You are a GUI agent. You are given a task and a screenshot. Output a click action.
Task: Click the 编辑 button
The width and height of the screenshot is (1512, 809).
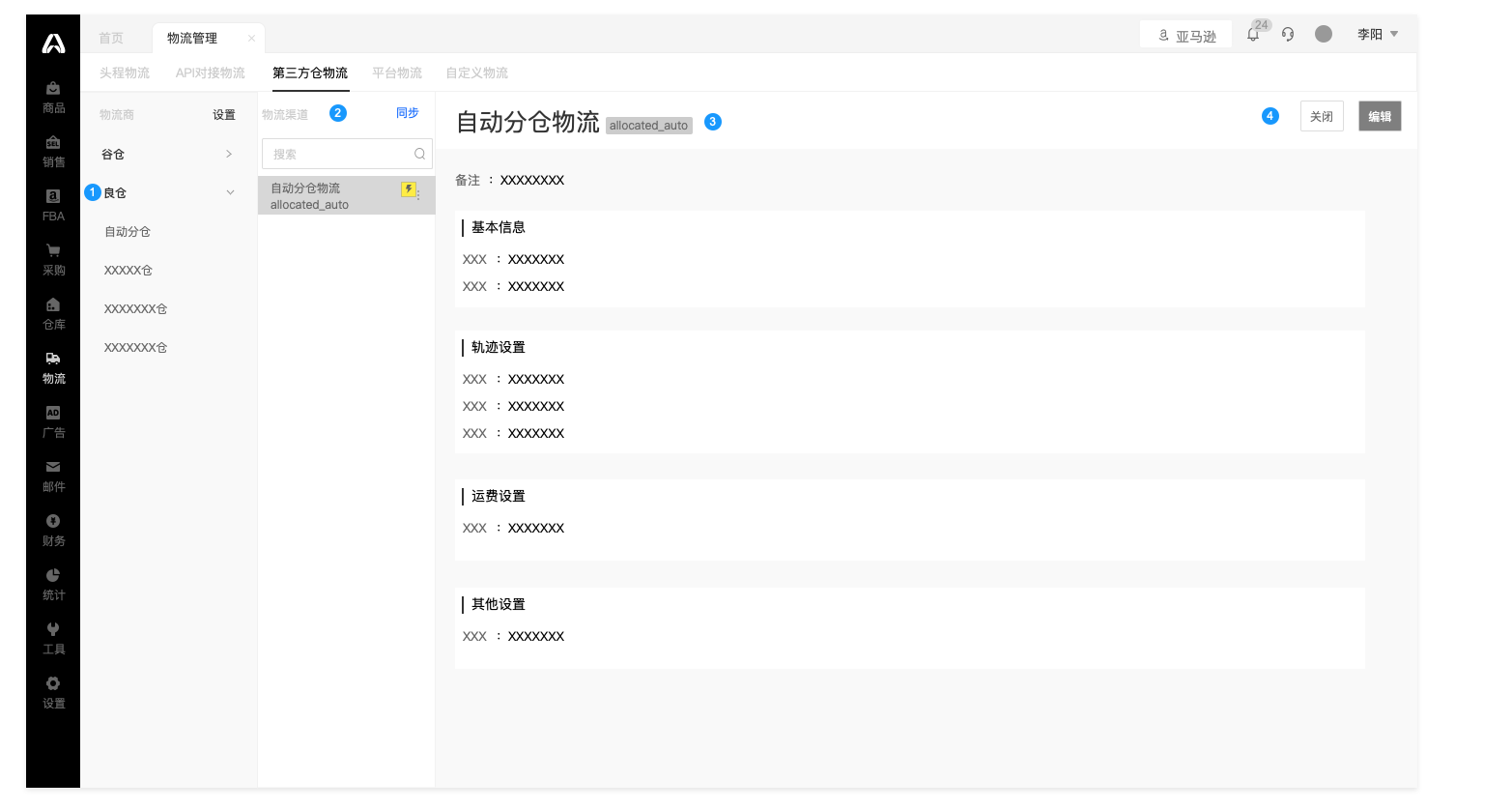point(1380,116)
